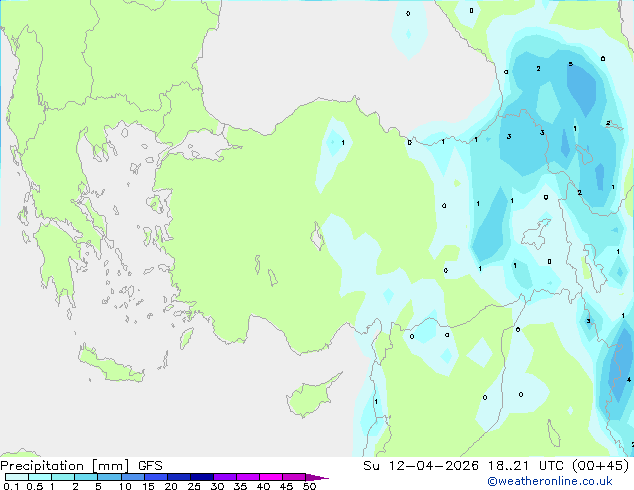Click the legend tick label '30'
Viewport: 634px width, 490px height.
coord(217,486)
